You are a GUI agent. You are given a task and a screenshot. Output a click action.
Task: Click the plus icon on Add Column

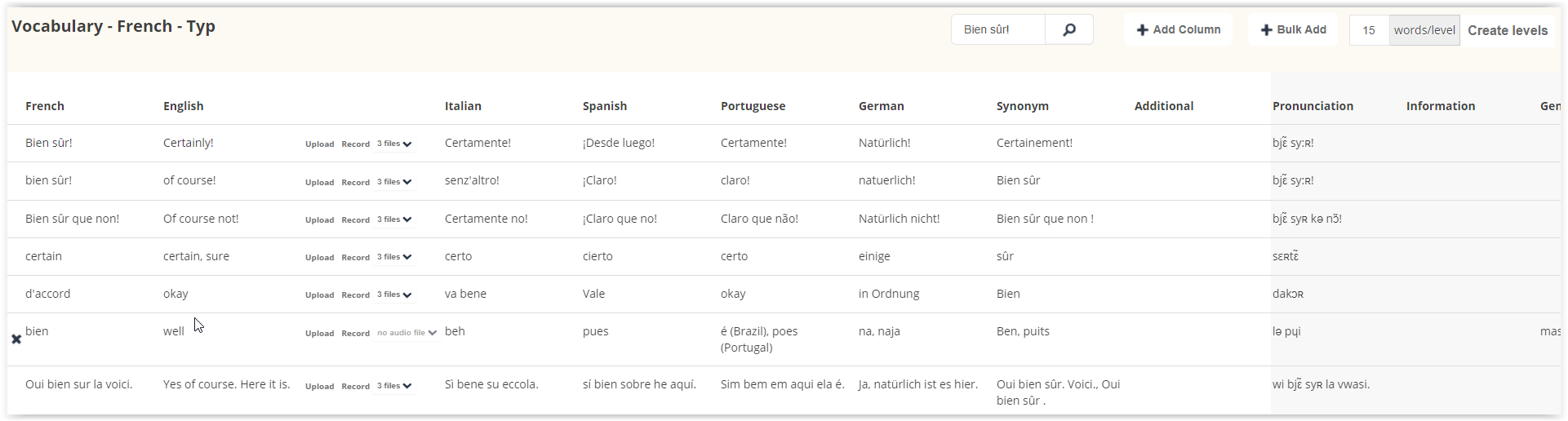pos(1143,30)
